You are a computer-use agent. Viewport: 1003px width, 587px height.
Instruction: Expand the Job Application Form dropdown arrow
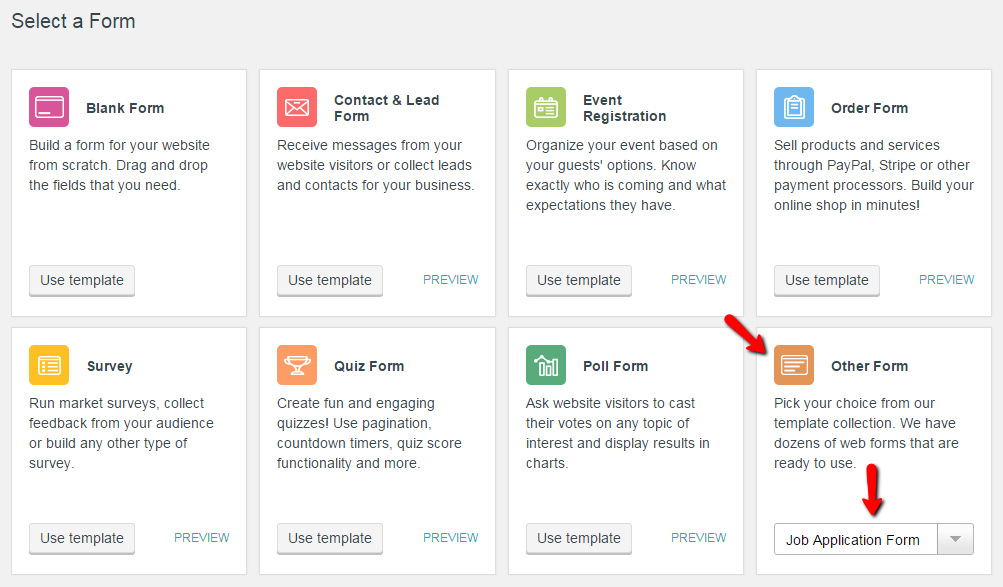pos(956,539)
